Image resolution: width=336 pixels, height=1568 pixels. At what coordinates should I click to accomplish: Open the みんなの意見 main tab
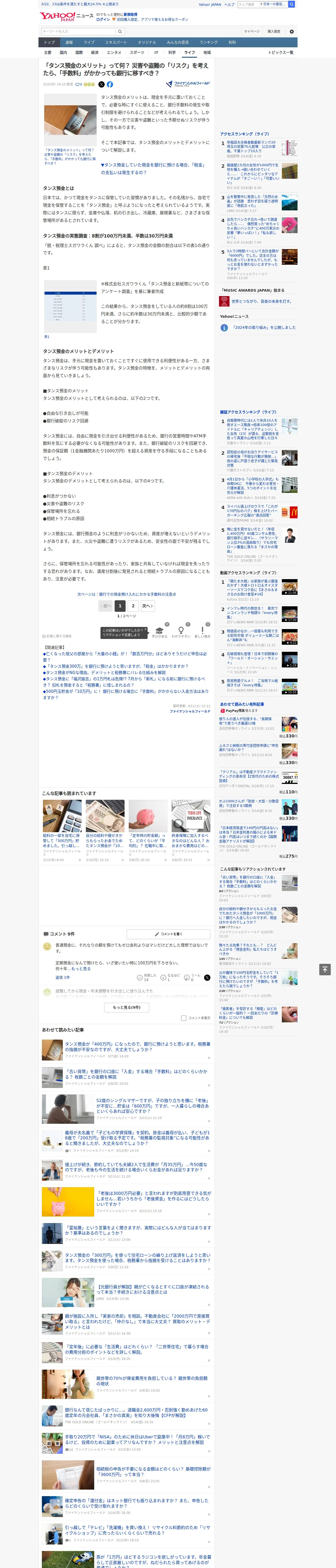(x=177, y=43)
